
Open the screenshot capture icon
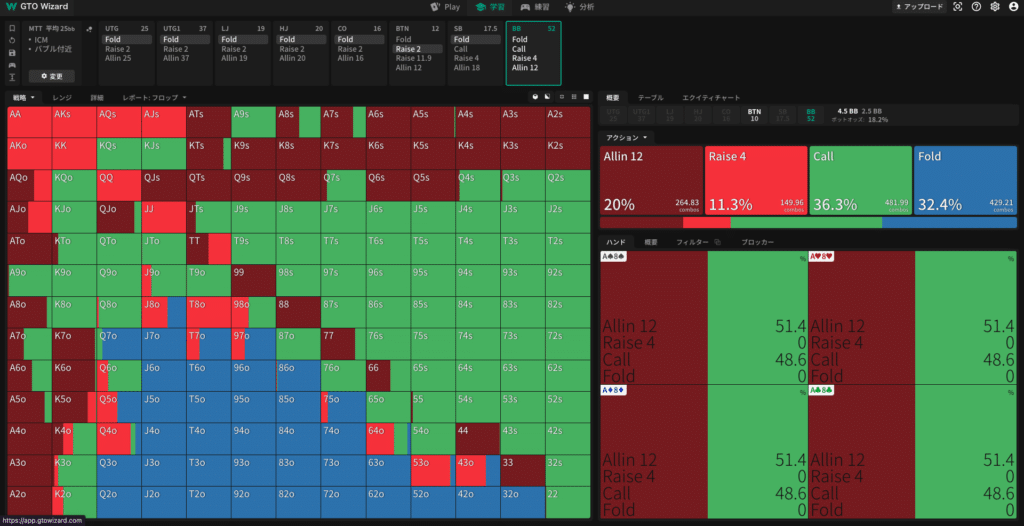(957, 7)
